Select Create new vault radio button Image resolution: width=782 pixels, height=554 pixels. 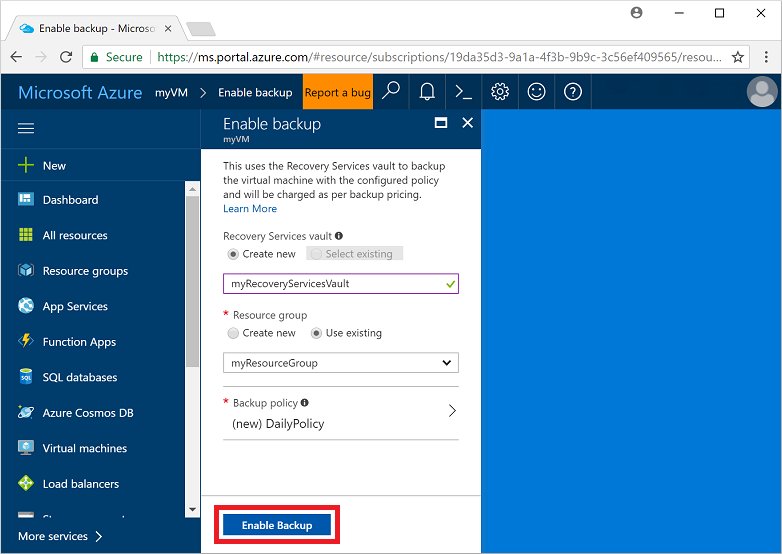point(233,254)
